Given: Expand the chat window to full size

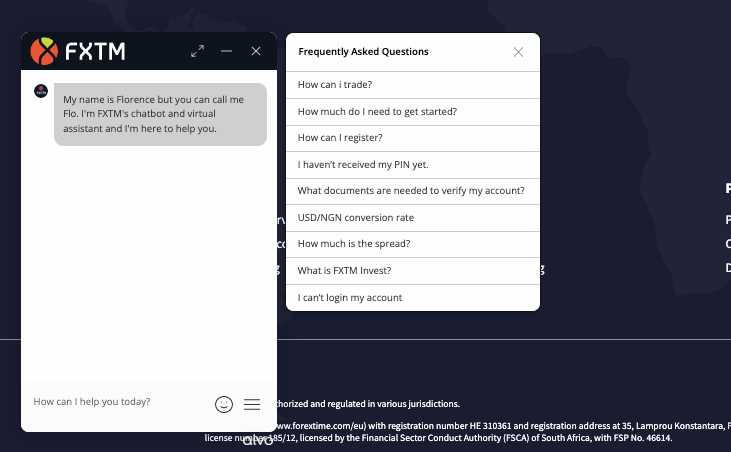Looking at the screenshot, I should [x=198, y=51].
